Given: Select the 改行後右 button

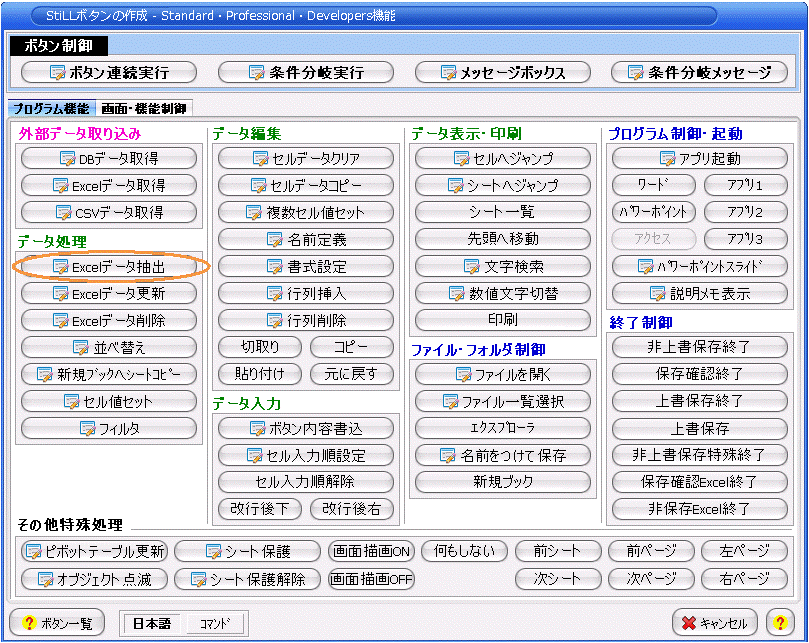Looking at the screenshot, I should coord(351,509).
